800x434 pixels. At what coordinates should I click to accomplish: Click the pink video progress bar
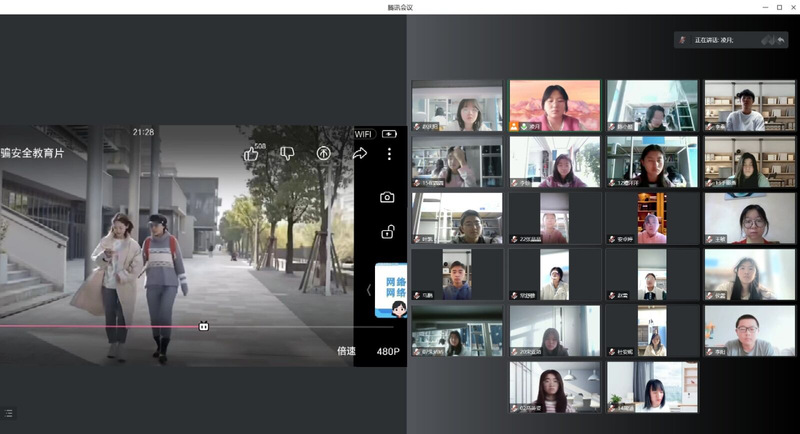(100, 326)
